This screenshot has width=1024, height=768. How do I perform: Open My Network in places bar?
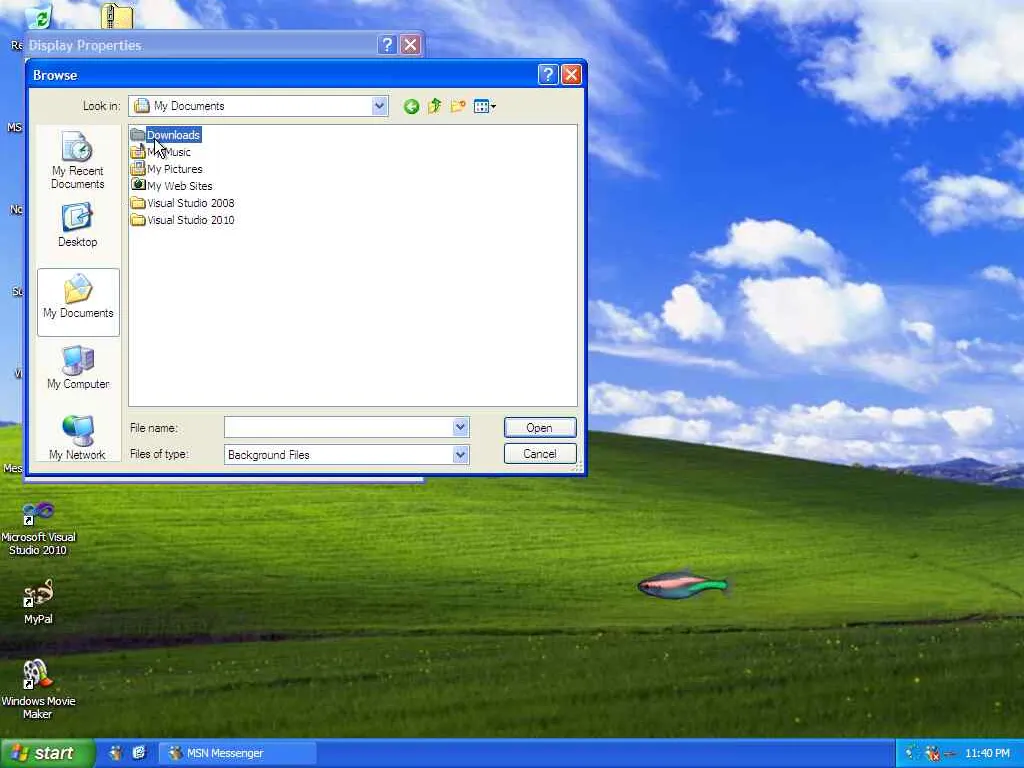click(x=78, y=438)
